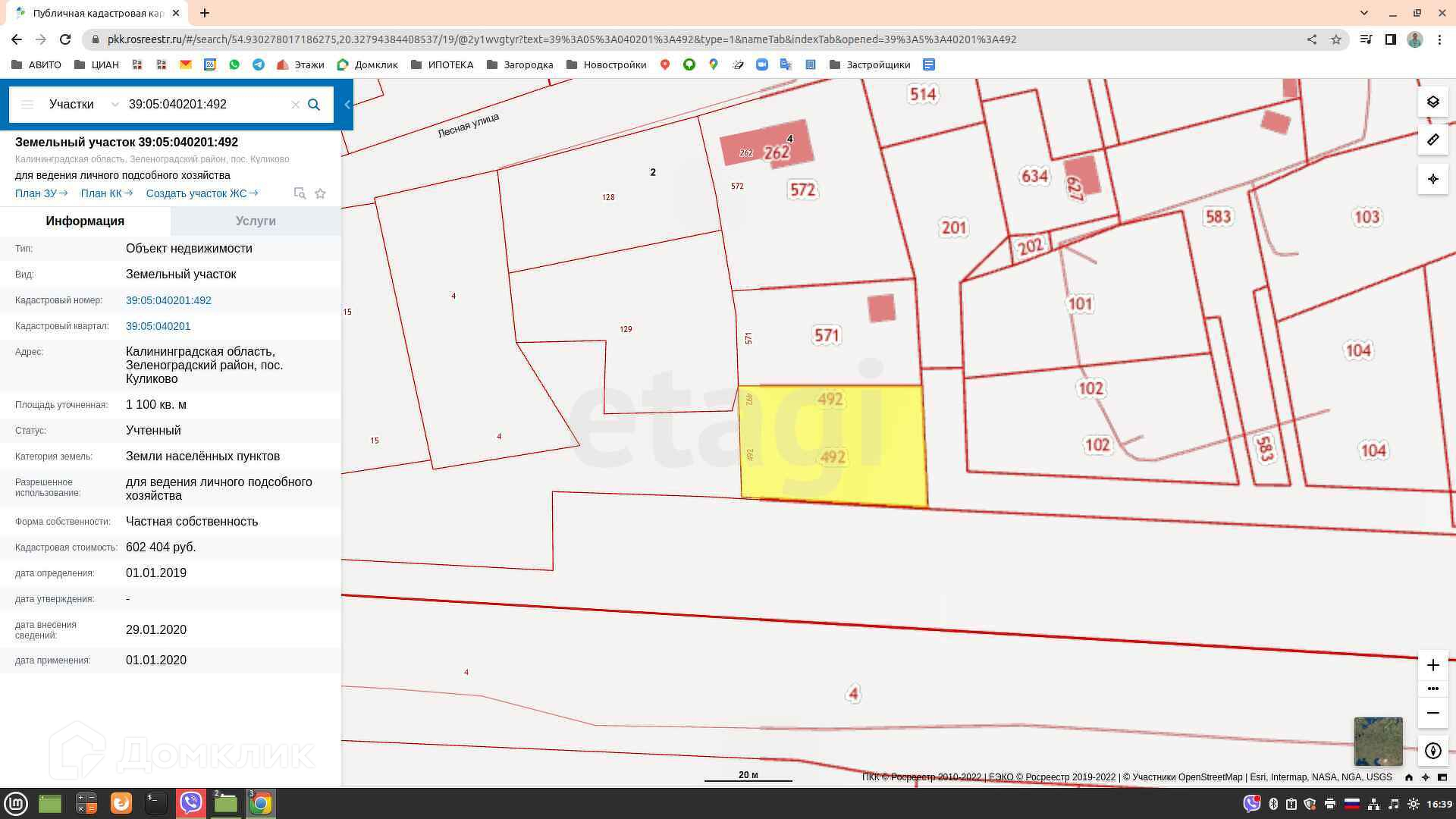The width and height of the screenshot is (1456, 819).
Task: Open the План ЗУ link
Action: point(41,193)
